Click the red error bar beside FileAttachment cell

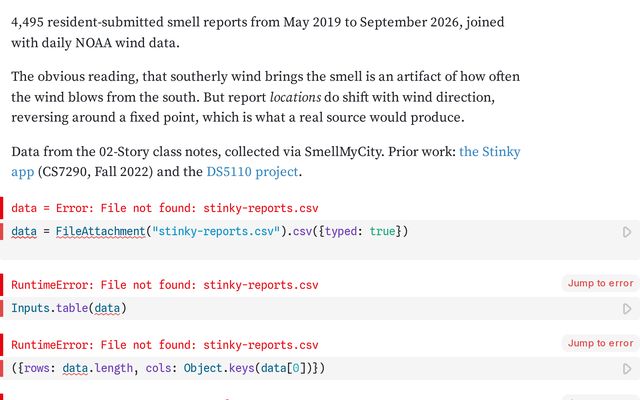click(2, 231)
